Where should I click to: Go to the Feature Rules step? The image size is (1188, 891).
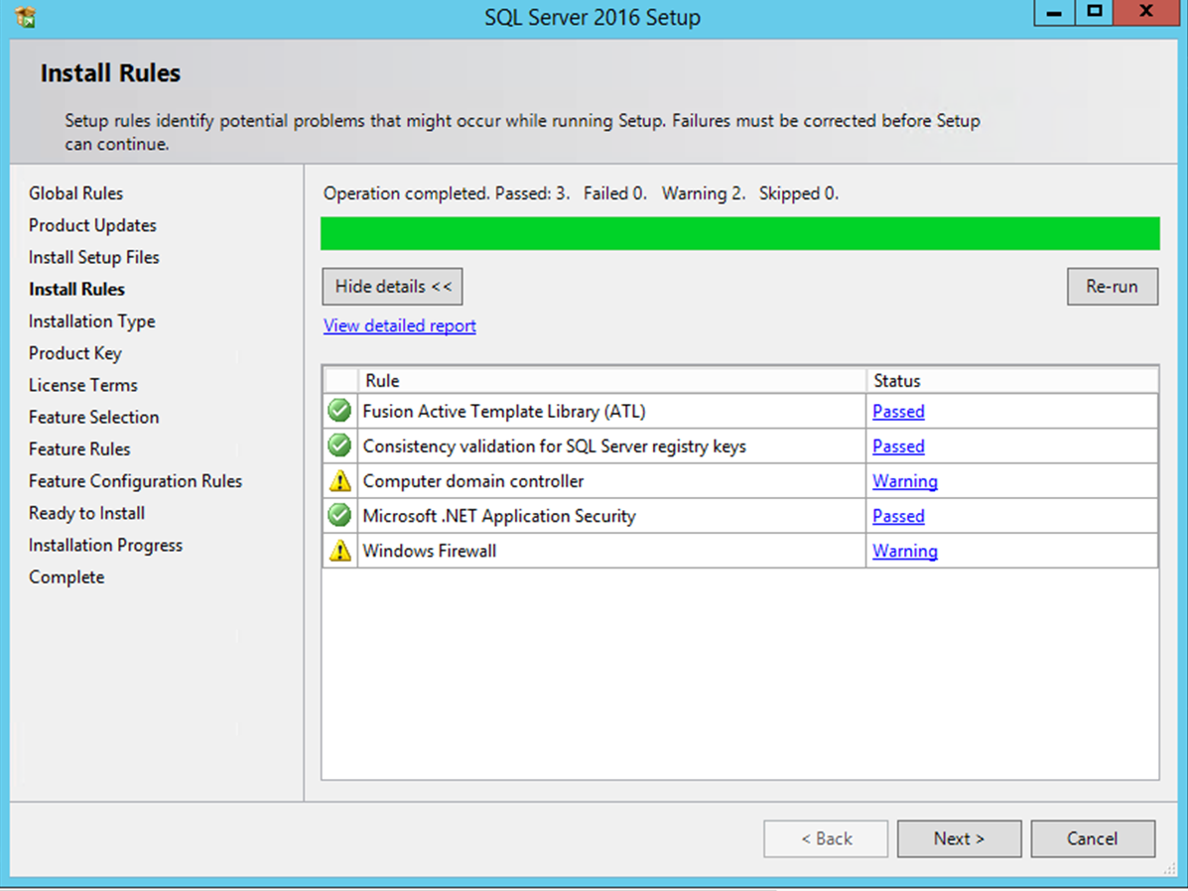coord(80,449)
